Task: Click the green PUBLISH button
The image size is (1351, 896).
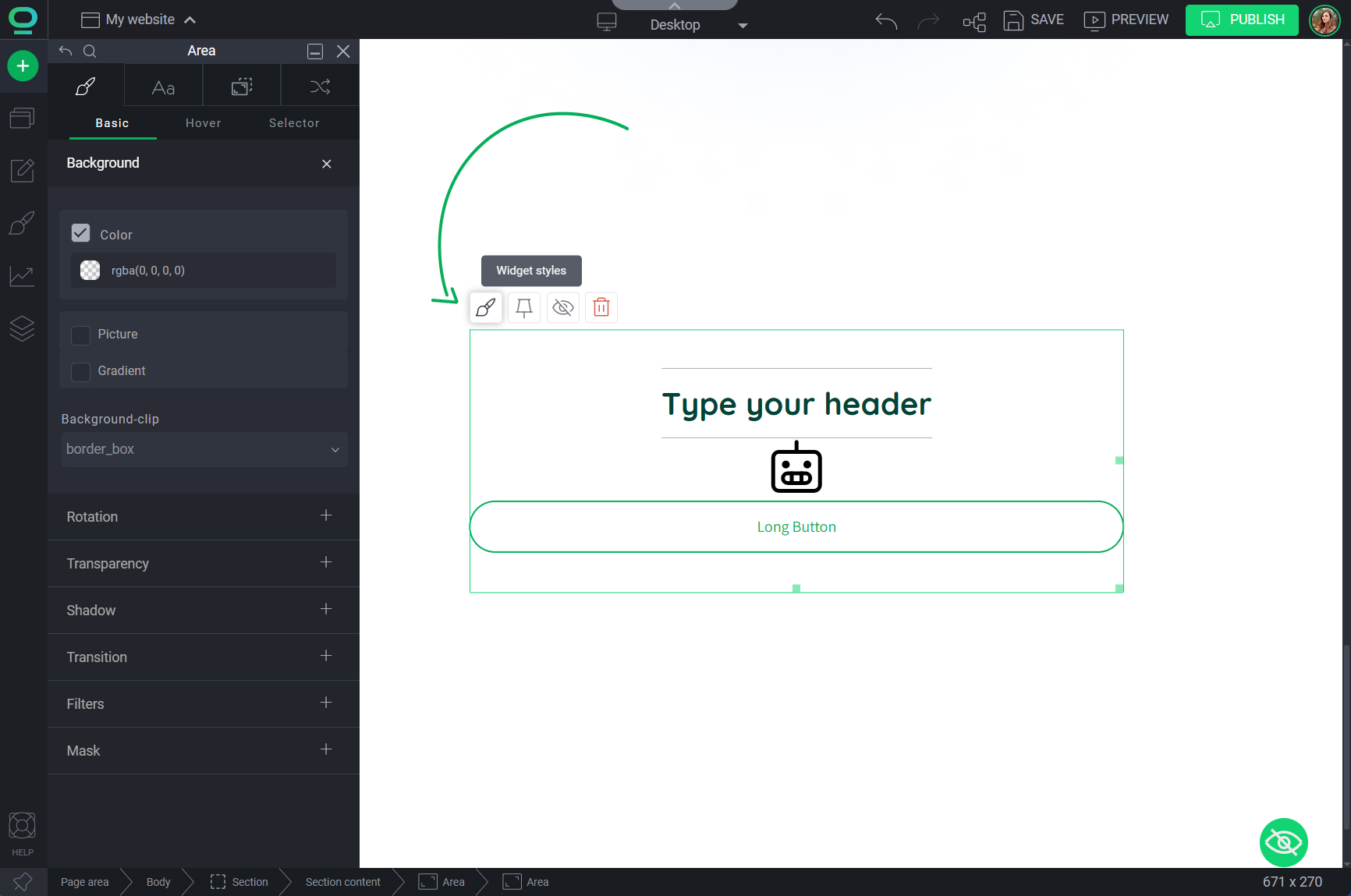Action: point(1242,20)
